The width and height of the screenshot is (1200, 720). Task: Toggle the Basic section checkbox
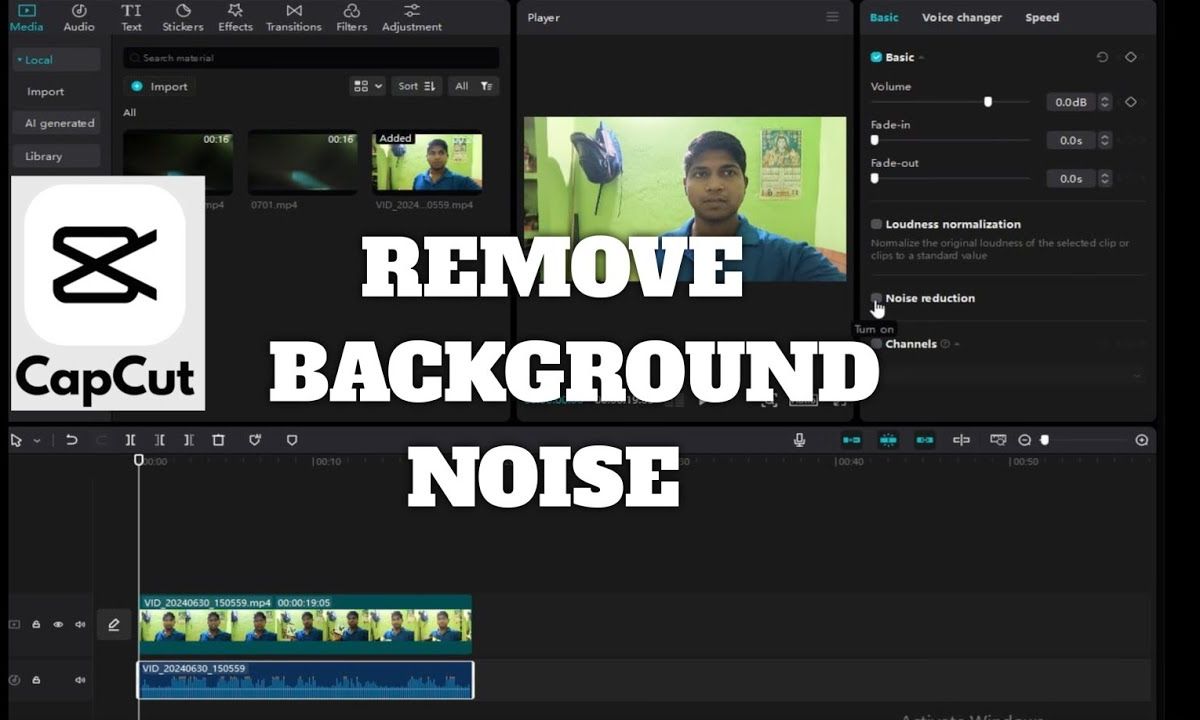pyautogui.click(x=876, y=57)
